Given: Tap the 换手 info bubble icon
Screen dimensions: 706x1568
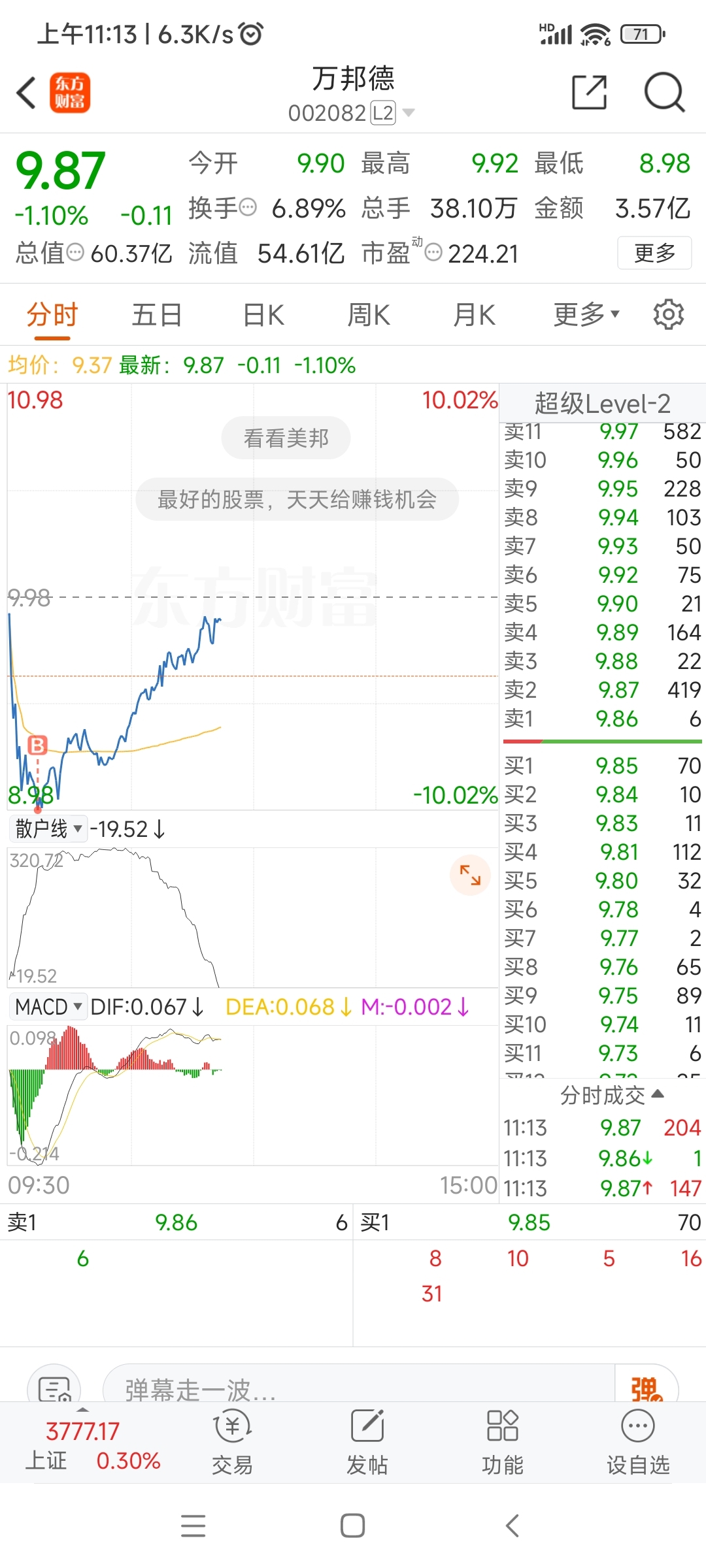Looking at the screenshot, I should tap(248, 208).
